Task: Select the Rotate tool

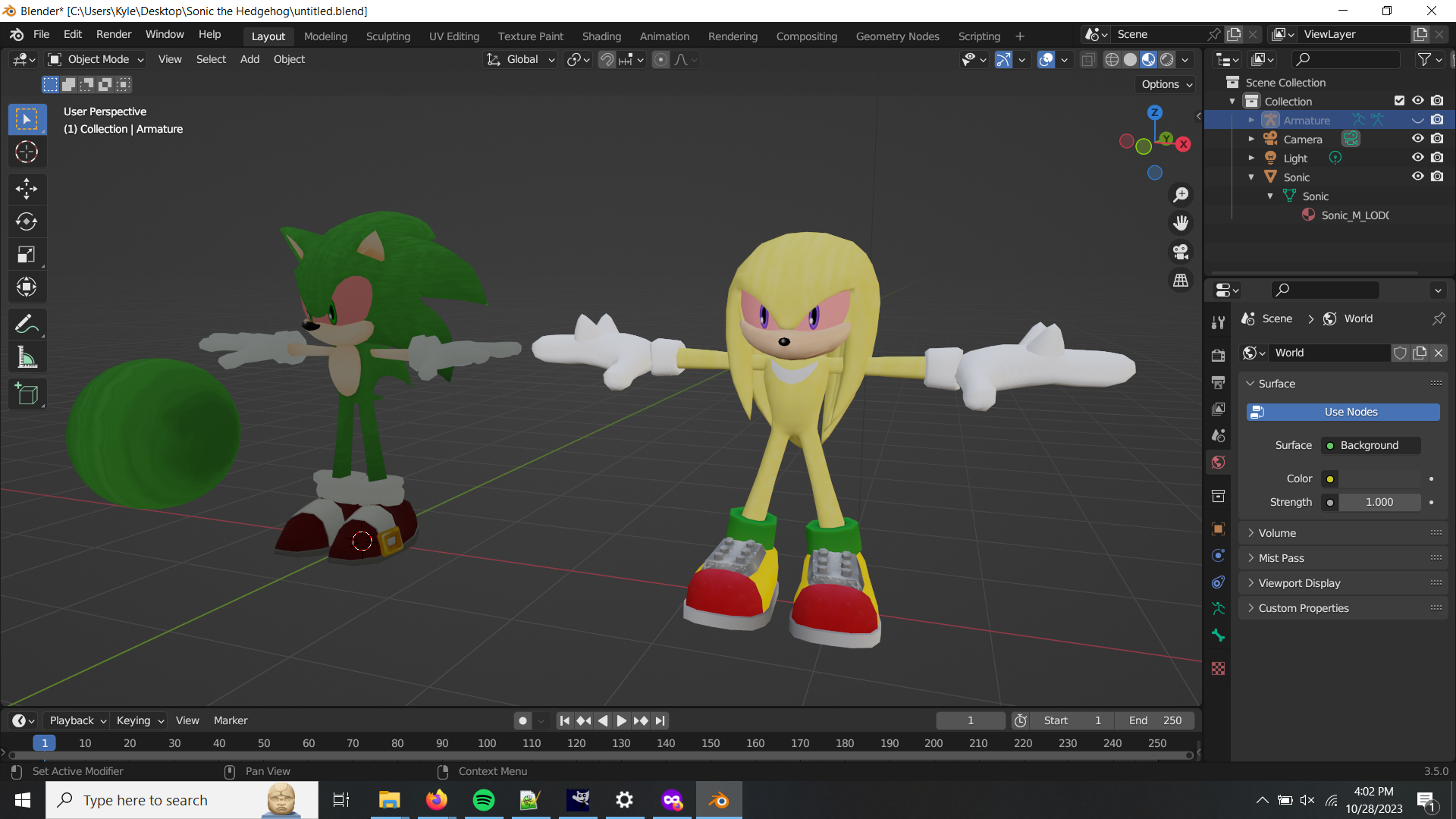Action: [27, 221]
